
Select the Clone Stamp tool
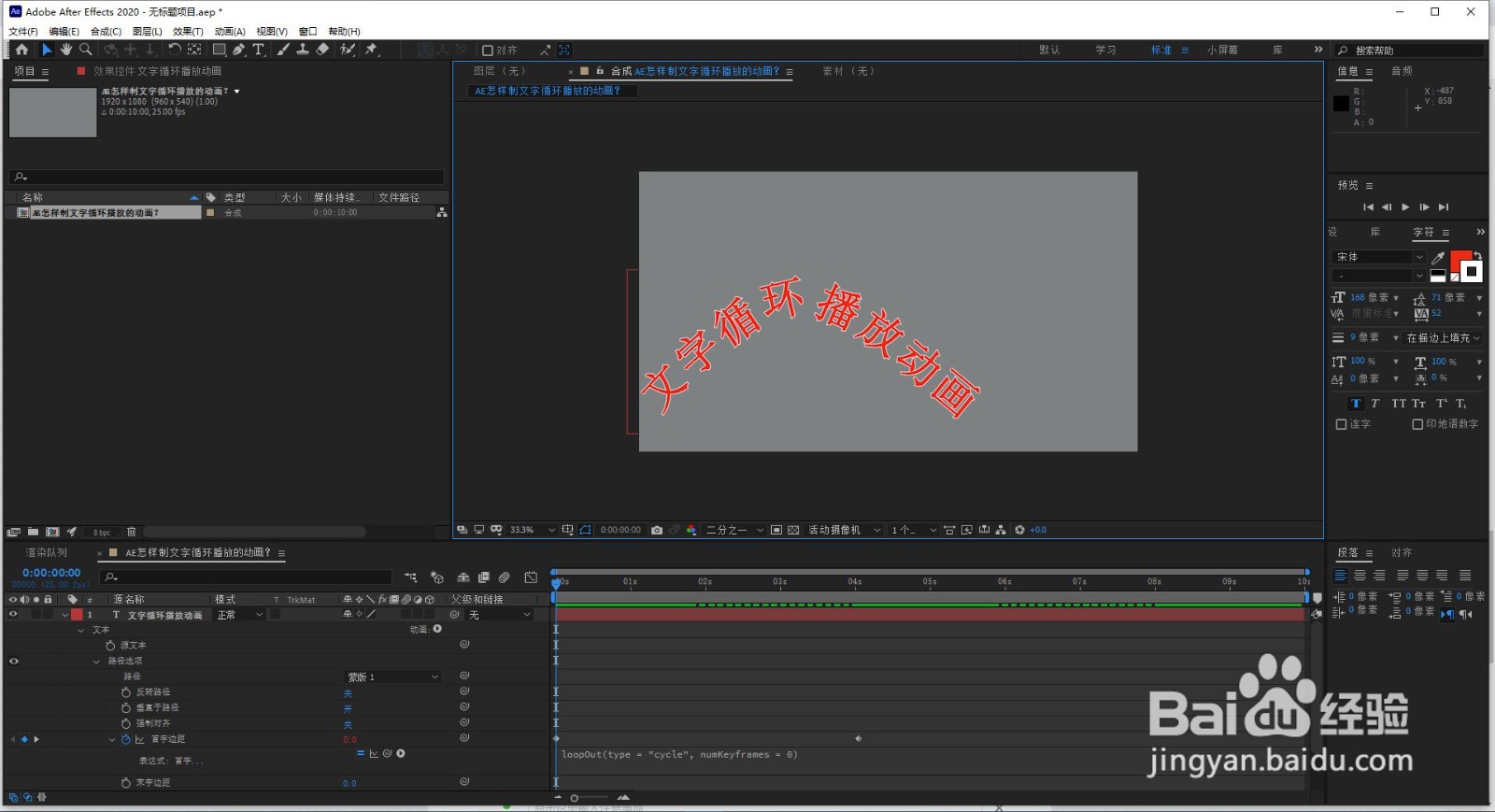[303, 50]
